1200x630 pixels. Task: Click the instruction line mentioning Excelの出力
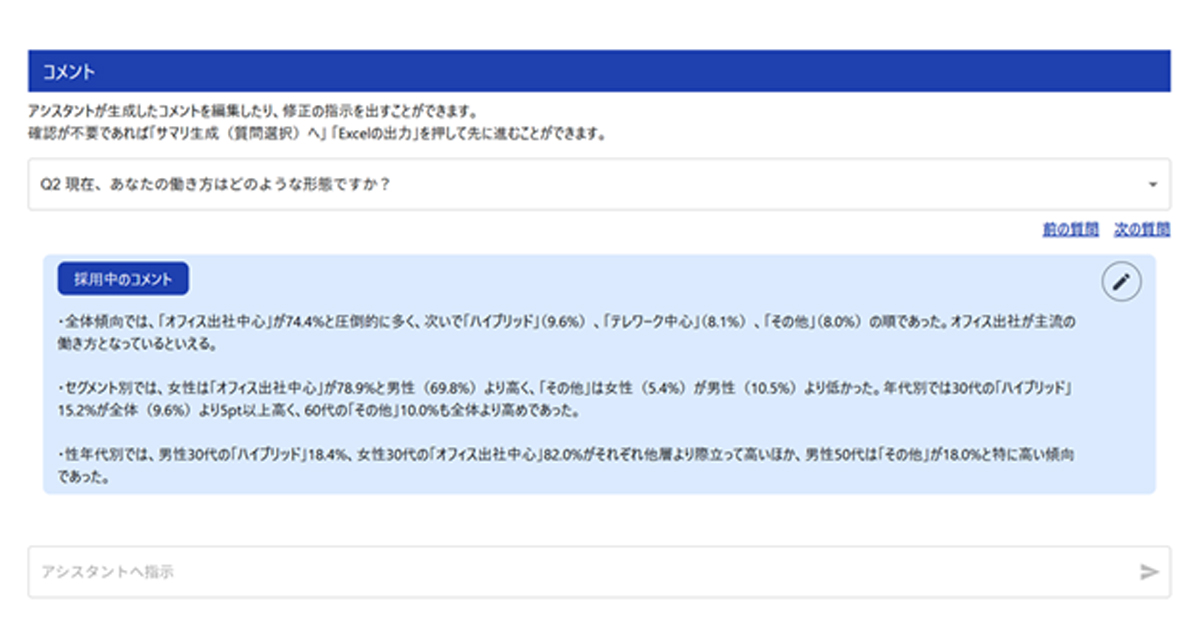pyautogui.click(x=317, y=133)
